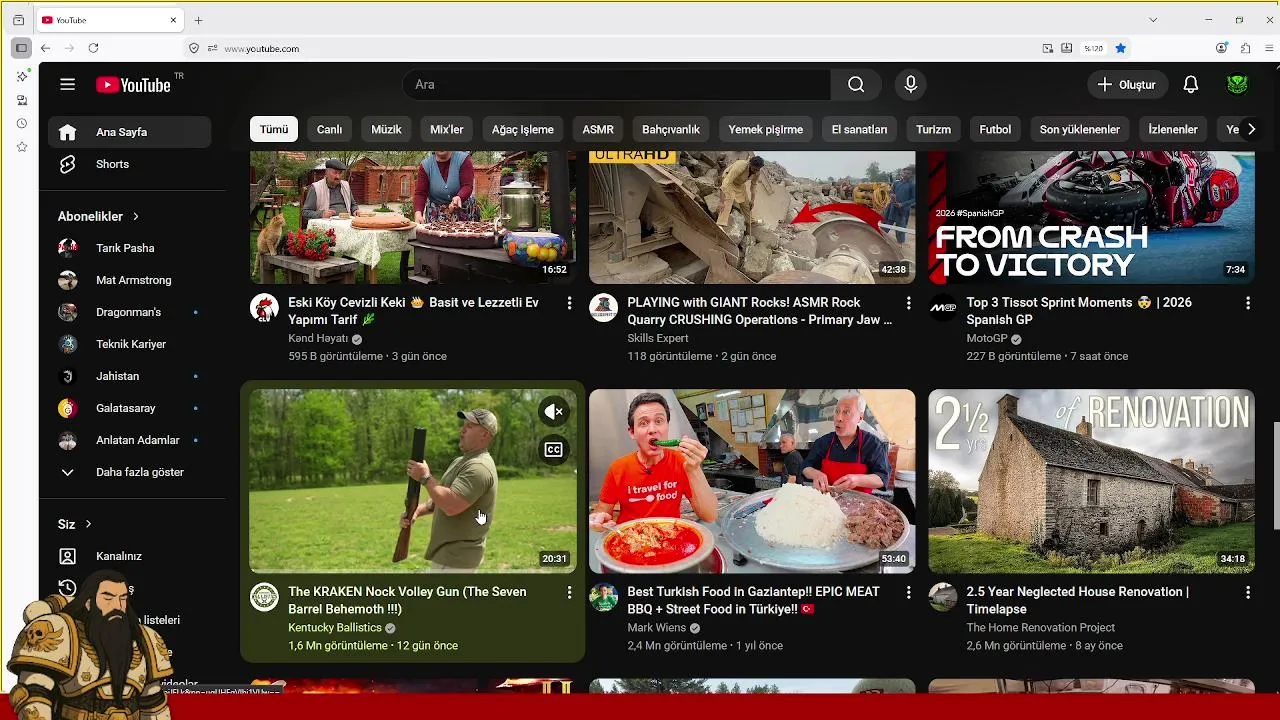Select the Canlı filter chip
Viewport: 1280px width, 720px height.
[x=330, y=129]
